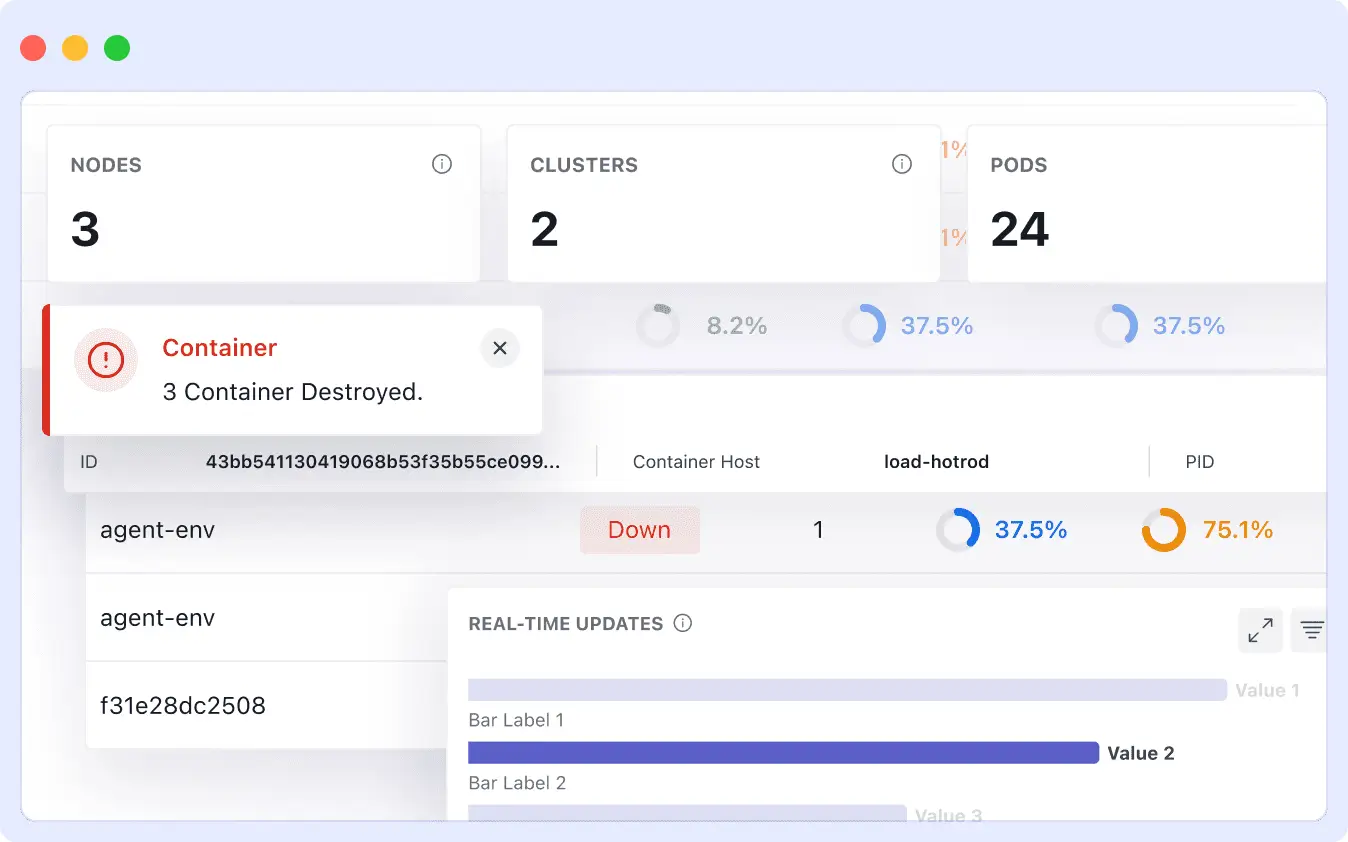Click the PID column header

[x=1199, y=462]
